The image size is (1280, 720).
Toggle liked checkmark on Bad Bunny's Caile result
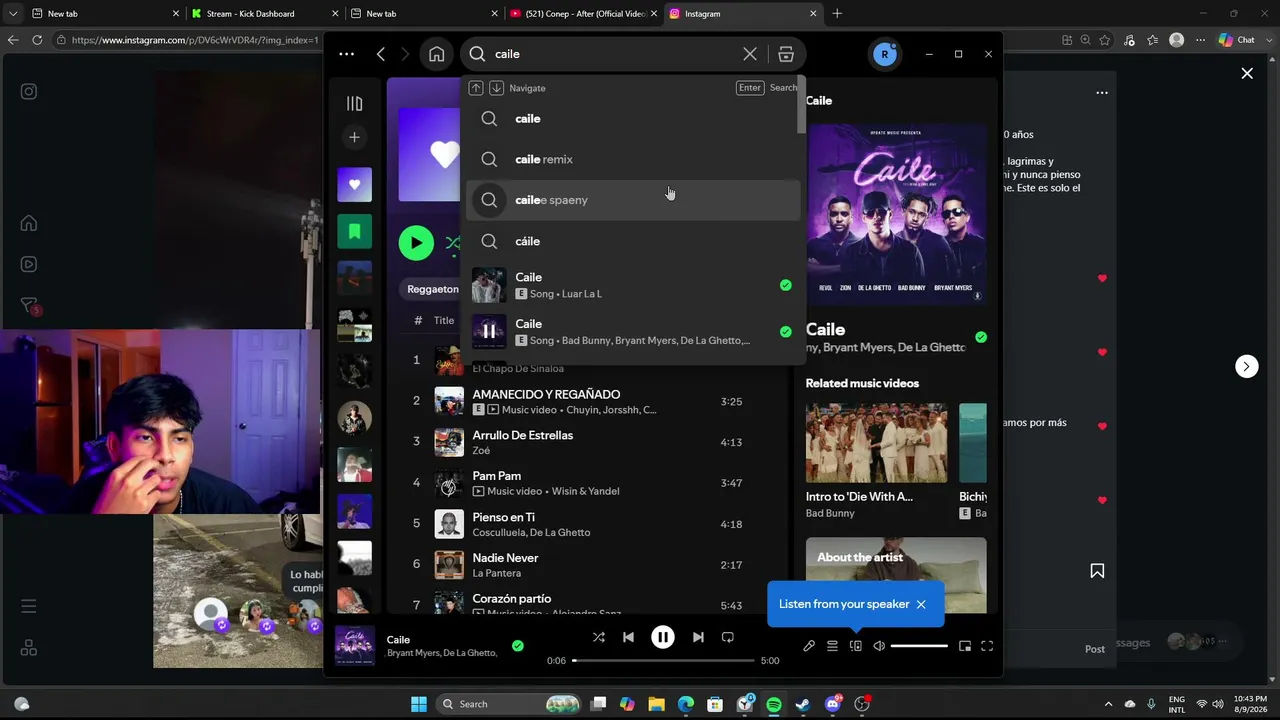[x=785, y=331]
